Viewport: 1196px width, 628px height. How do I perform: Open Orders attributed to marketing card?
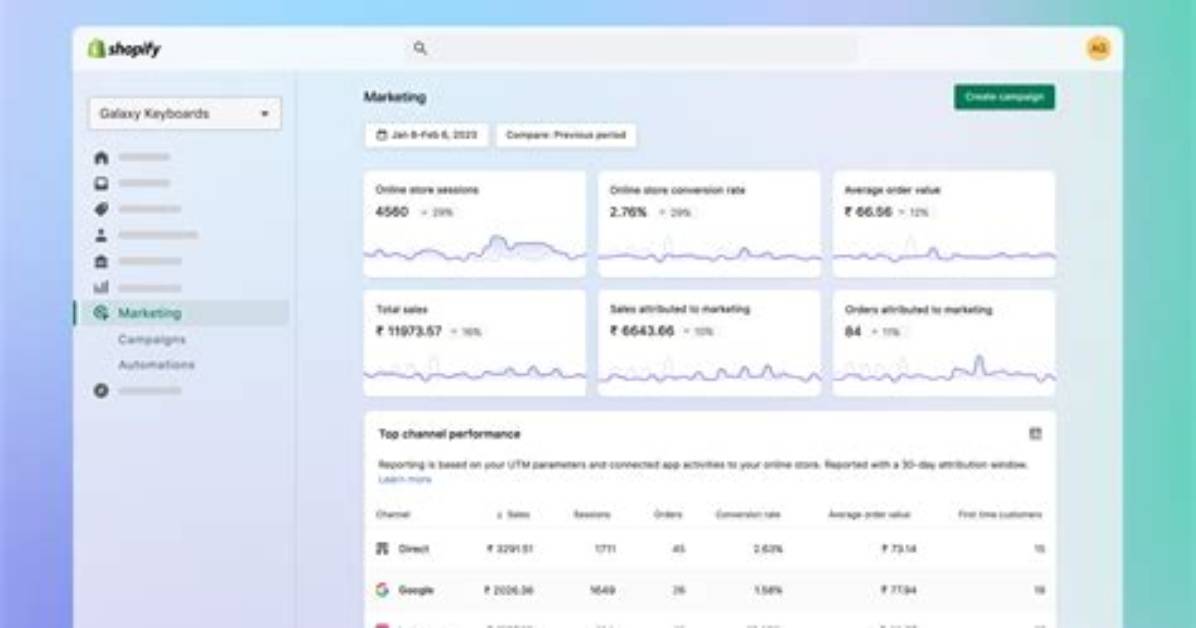pyautogui.click(x=944, y=343)
